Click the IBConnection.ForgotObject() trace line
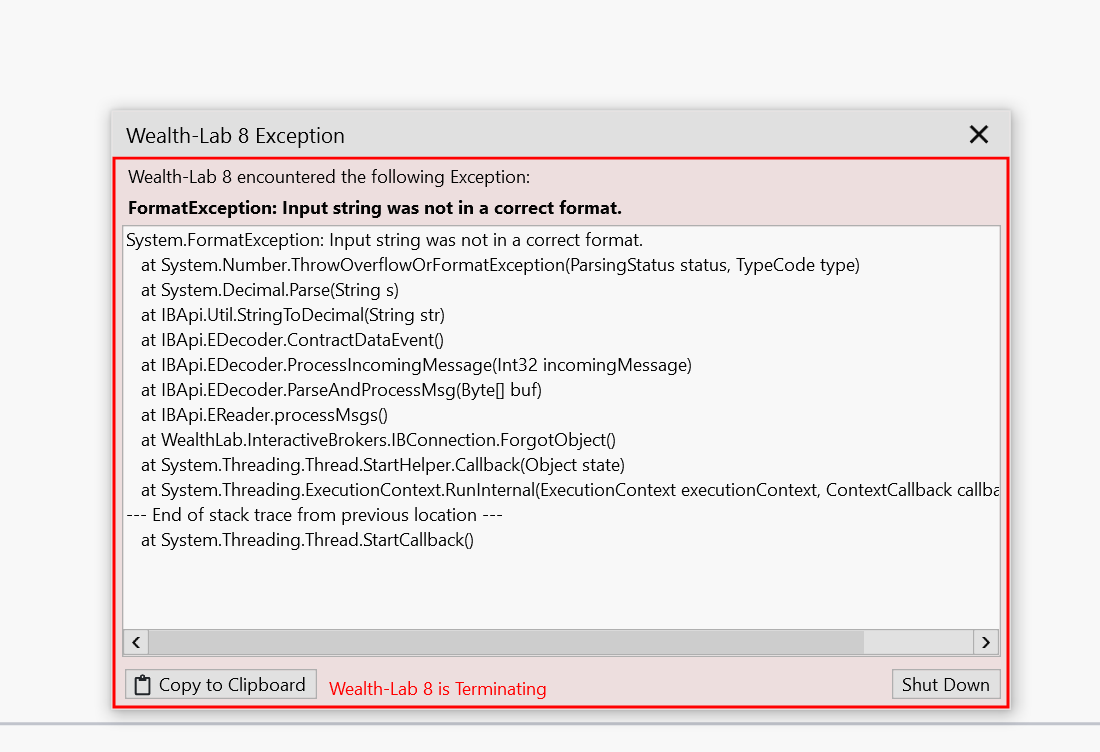The height and width of the screenshot is (752, 1100). point(378,440)
